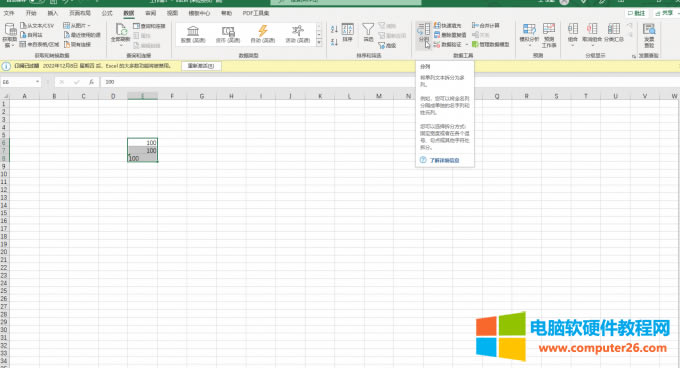Screen dimensions: 680x368
Task: Open the File (文件) tab
Action: point(9,13)
